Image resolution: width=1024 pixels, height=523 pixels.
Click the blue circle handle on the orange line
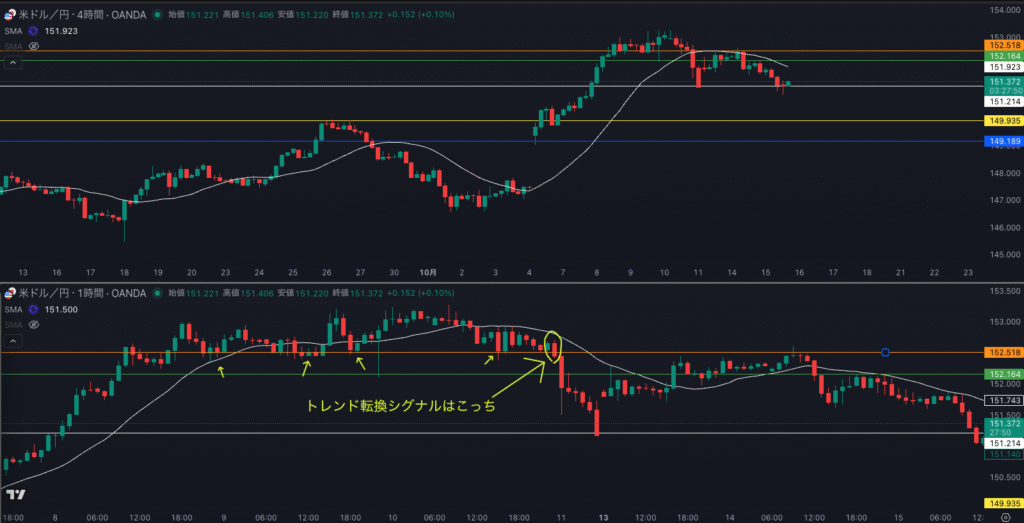885,352
